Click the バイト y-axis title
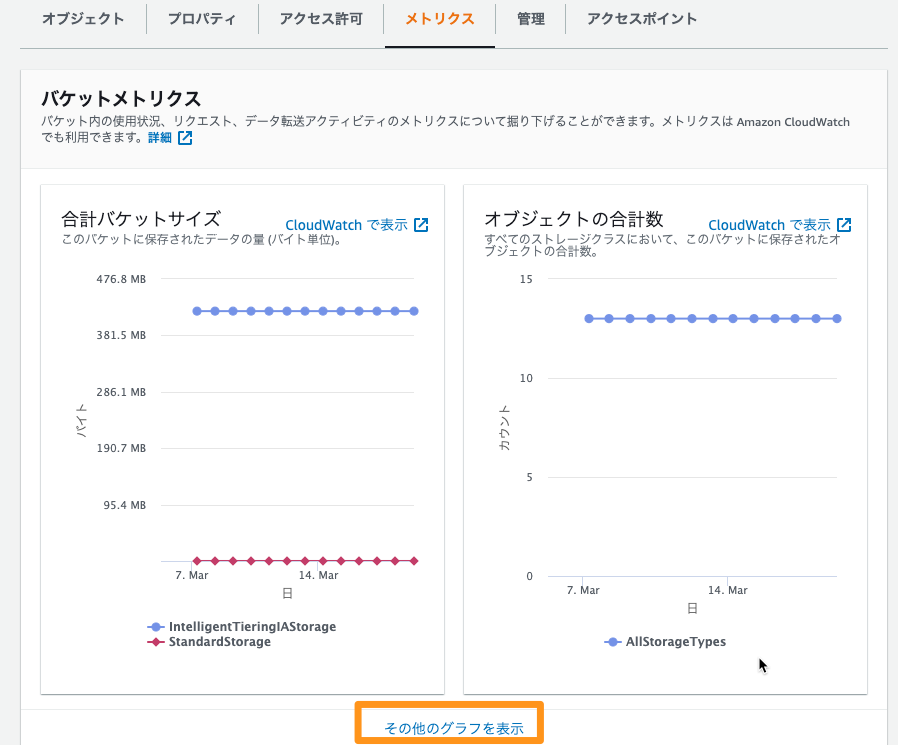The width and height of the screenshot is (898, 745). click(82, 420)
